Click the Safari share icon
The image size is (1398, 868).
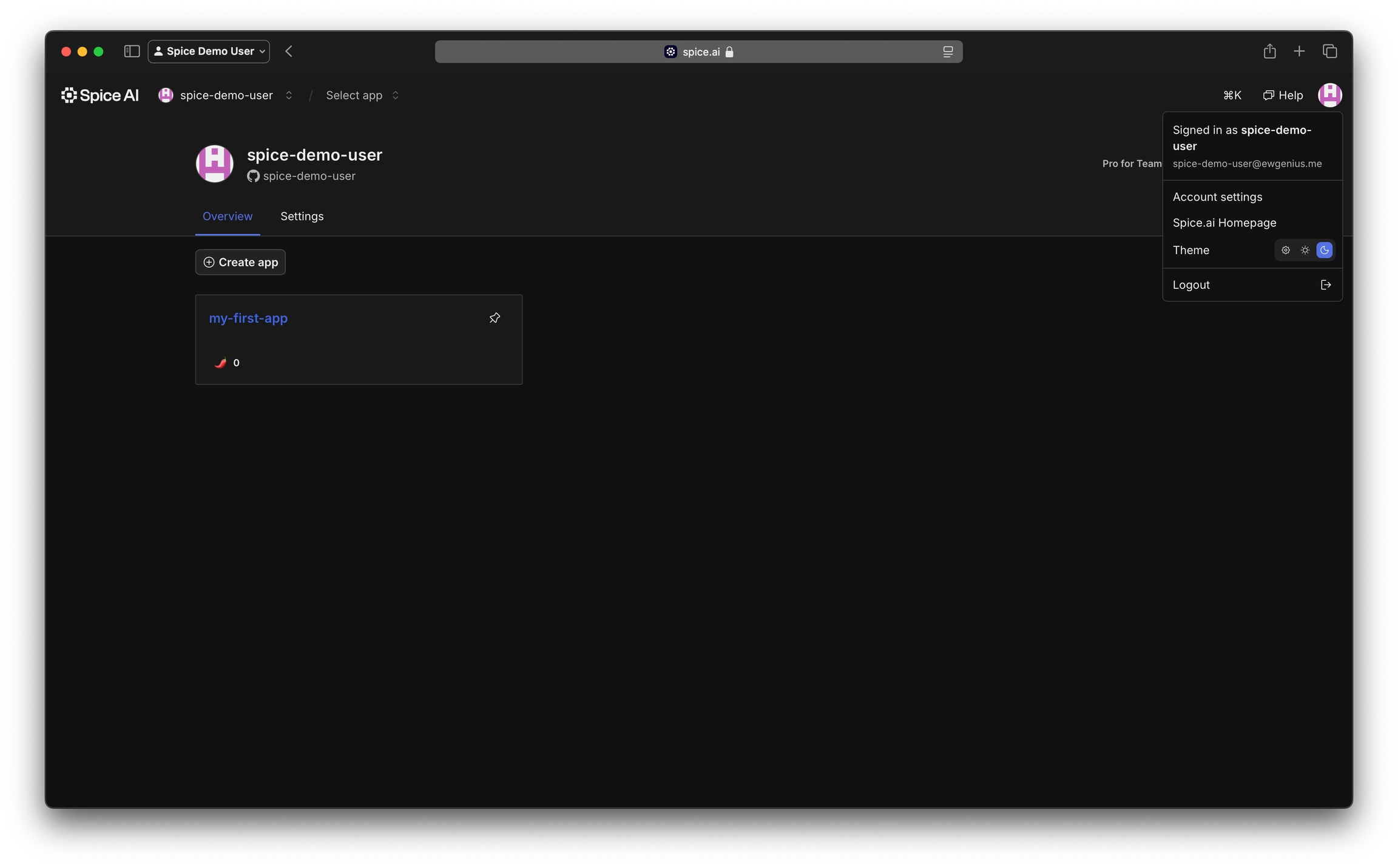1269,52
